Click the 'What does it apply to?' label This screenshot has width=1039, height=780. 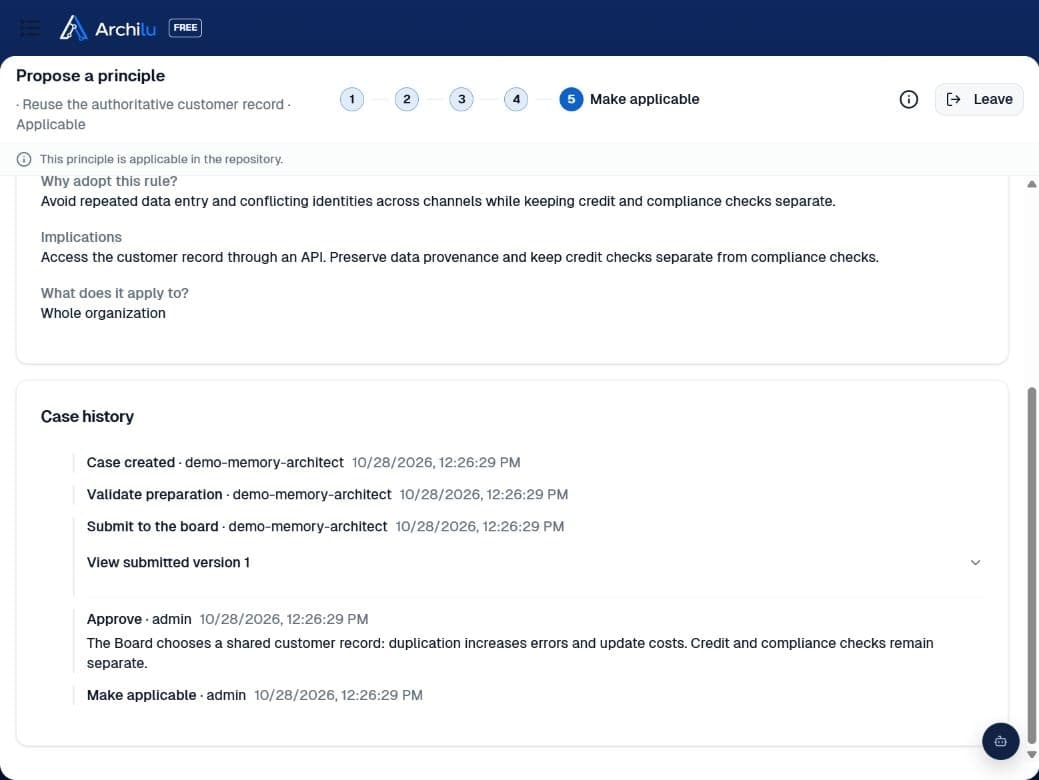tap(115, 293)
